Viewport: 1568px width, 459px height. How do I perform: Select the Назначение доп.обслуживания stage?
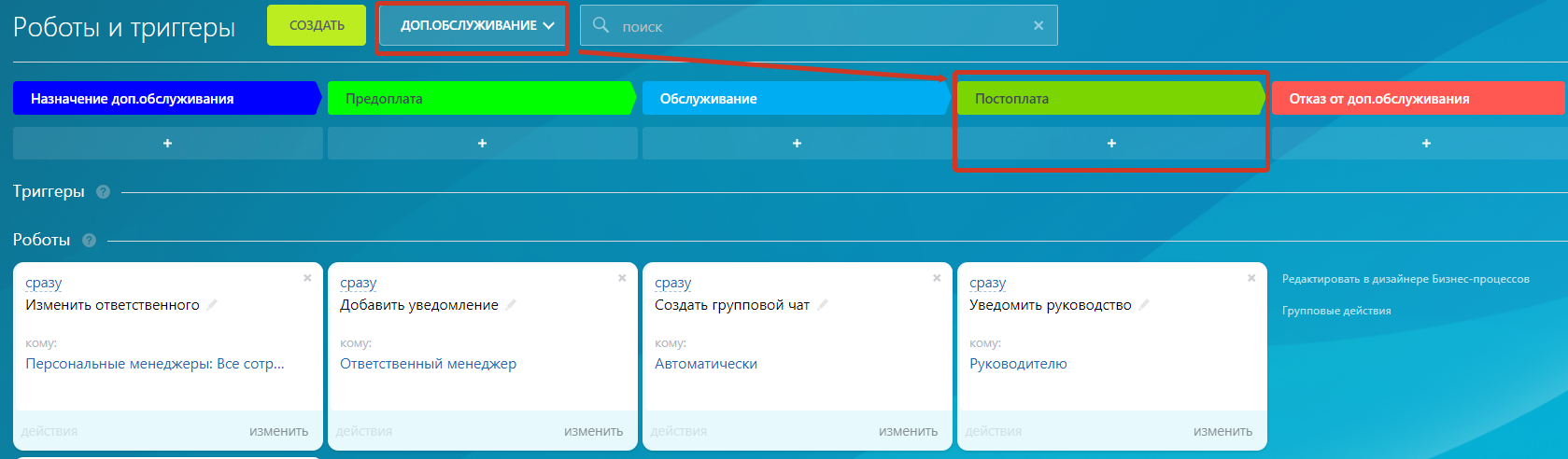[167, 98]
